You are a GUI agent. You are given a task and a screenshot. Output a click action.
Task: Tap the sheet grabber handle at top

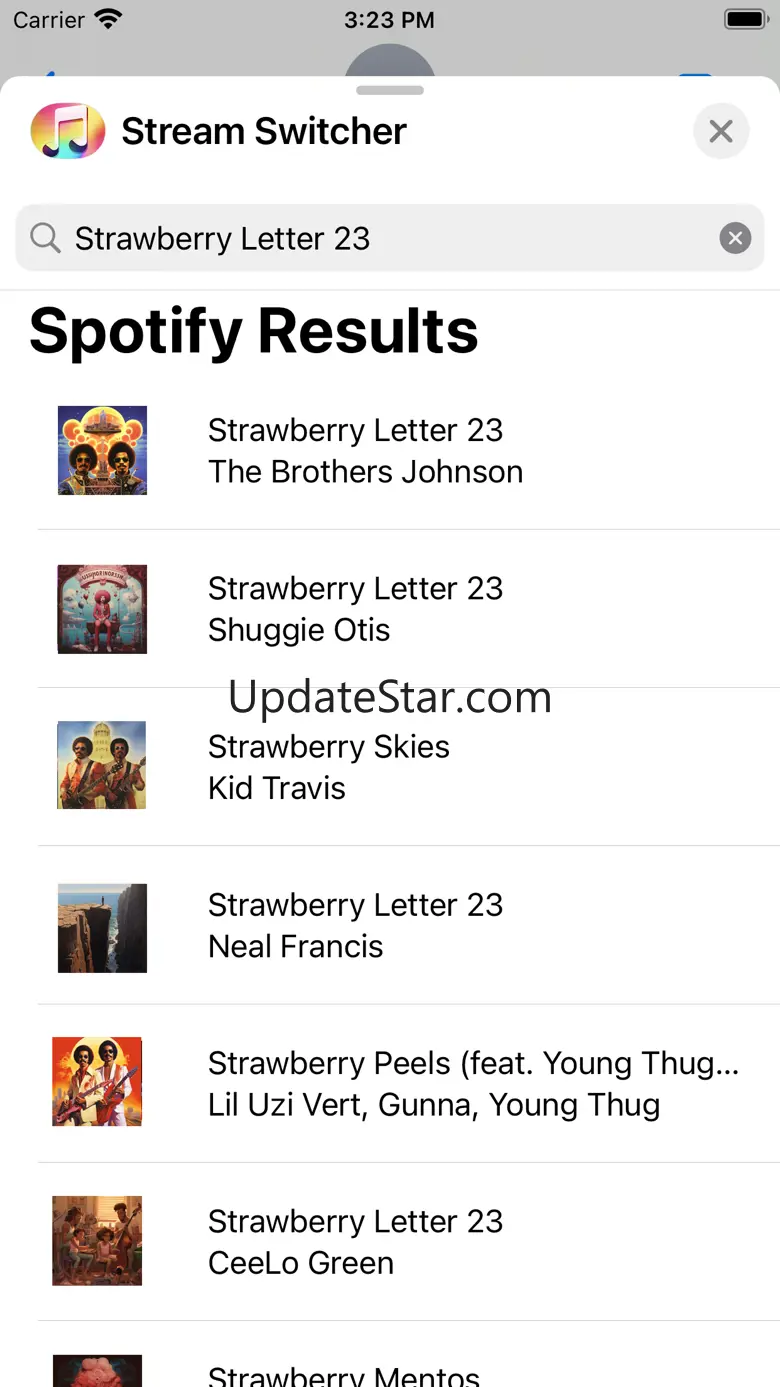pos(390,90)
